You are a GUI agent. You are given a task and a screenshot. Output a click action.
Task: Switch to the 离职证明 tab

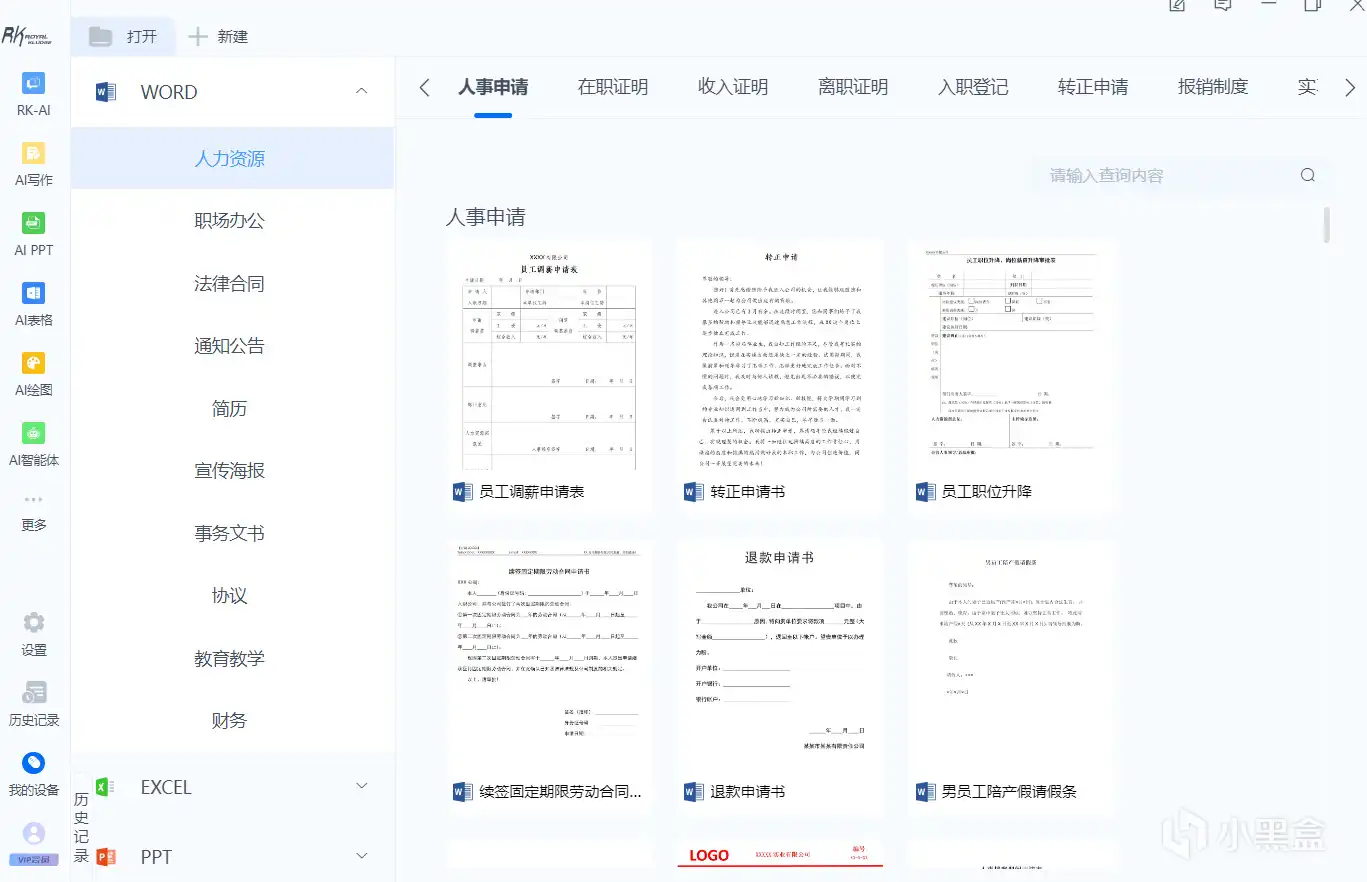click(853, 87)
